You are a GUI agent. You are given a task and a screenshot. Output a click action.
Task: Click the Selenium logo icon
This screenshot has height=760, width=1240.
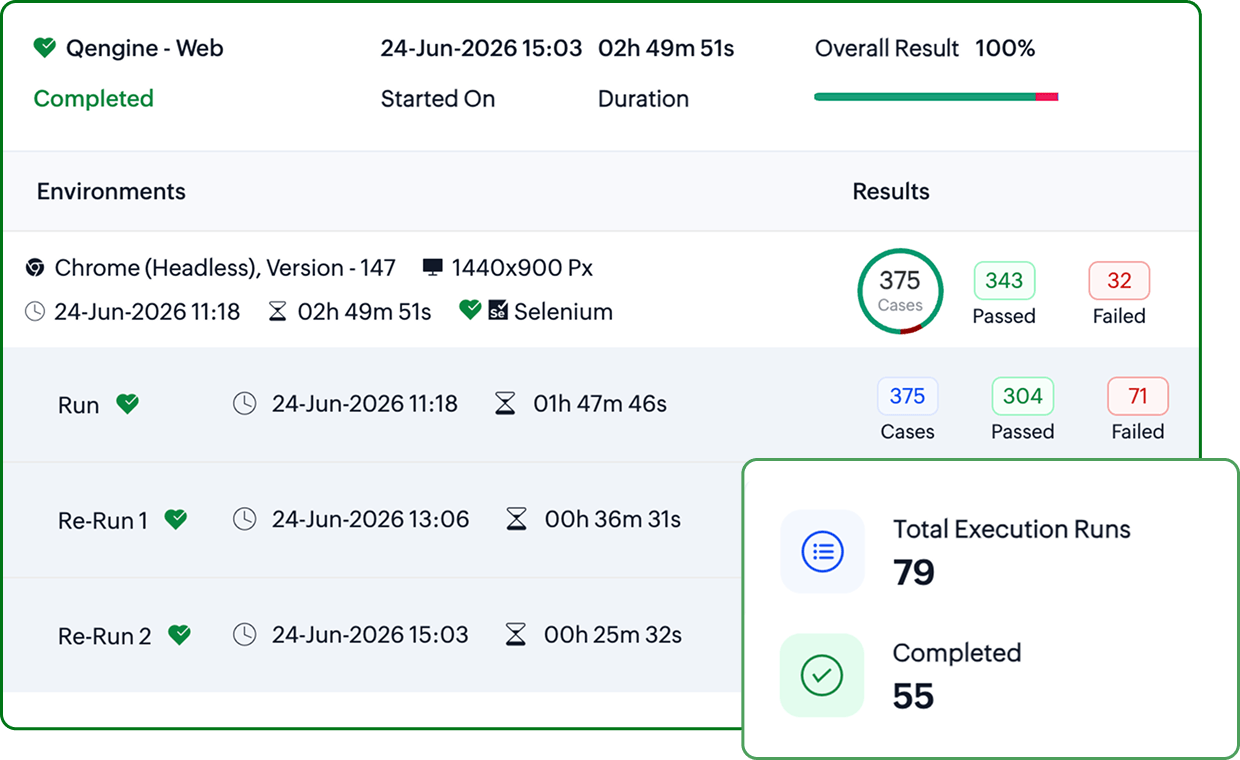point(498,311)
